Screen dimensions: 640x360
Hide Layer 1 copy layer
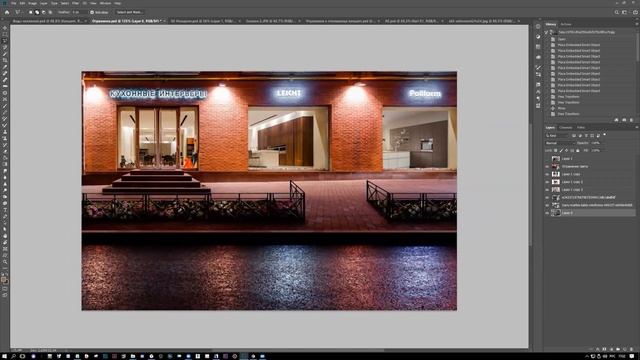(547, 174)
